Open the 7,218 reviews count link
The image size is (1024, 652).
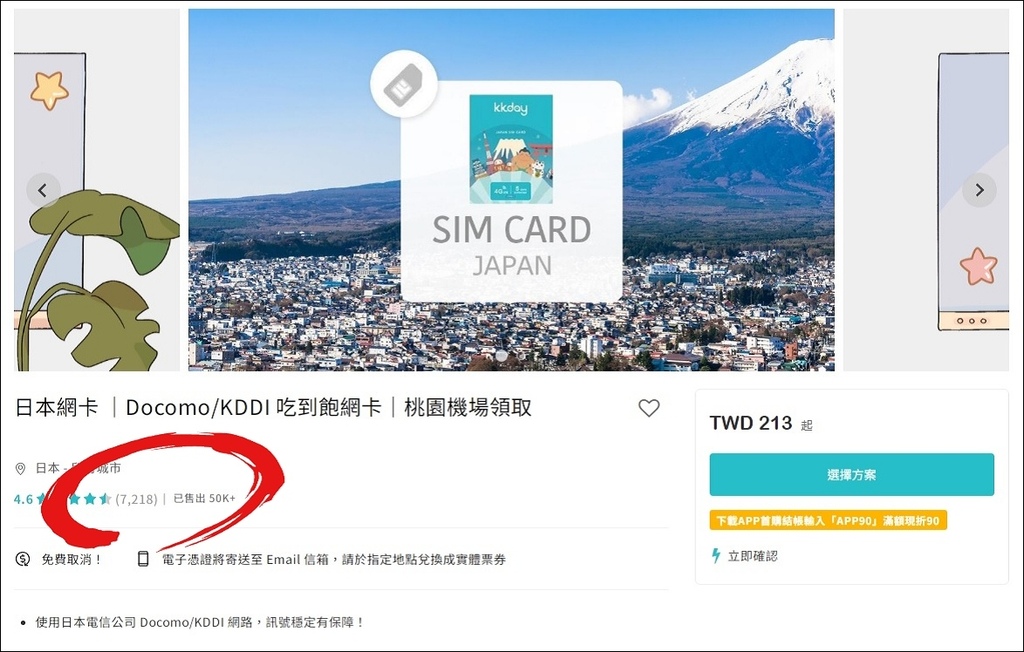[x=136, y=499]
